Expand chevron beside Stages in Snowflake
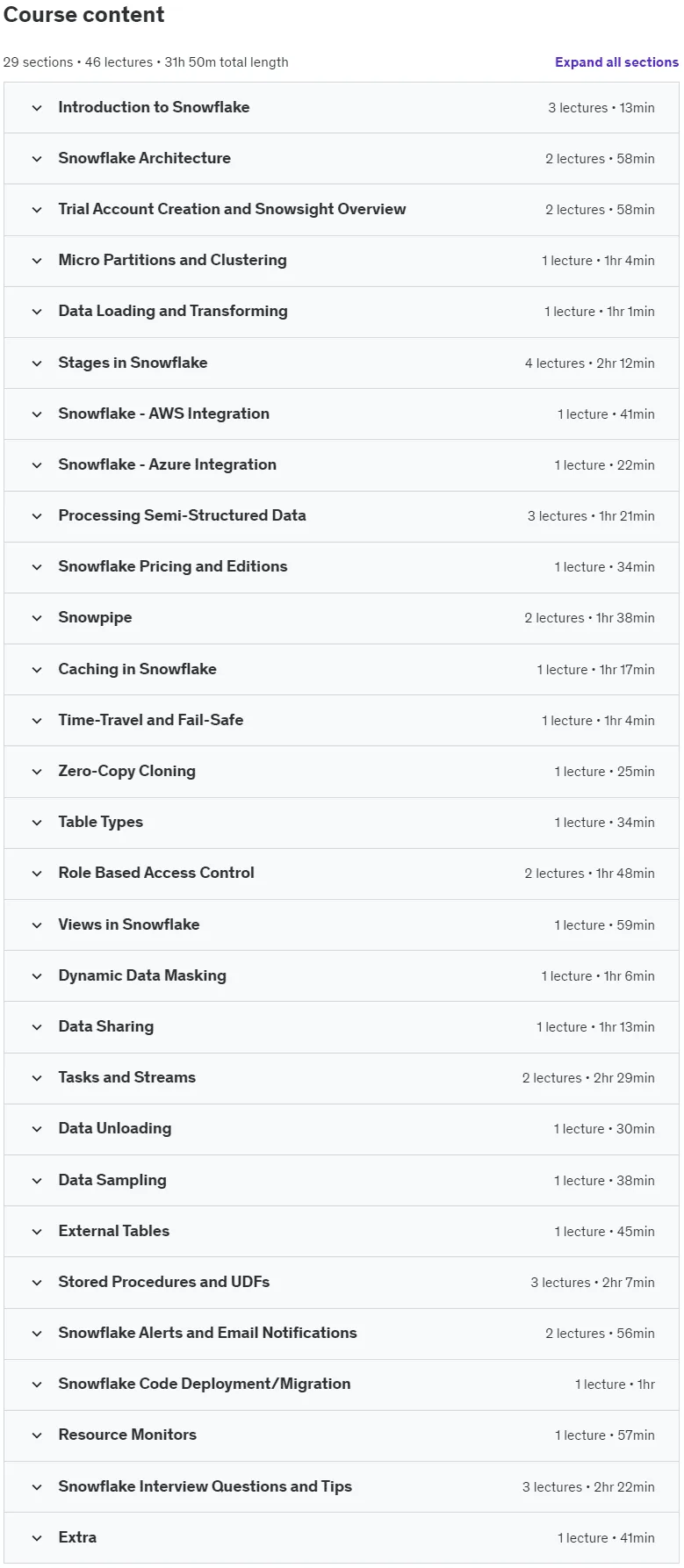 [37, 363]
